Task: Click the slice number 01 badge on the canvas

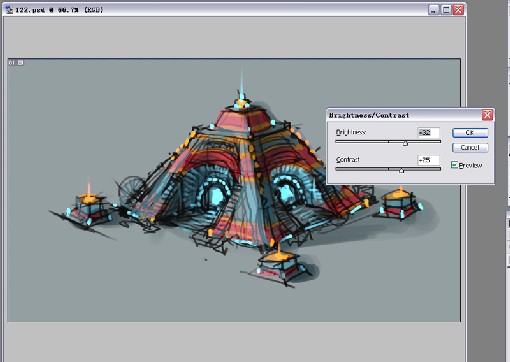Action: pos(12,63)
